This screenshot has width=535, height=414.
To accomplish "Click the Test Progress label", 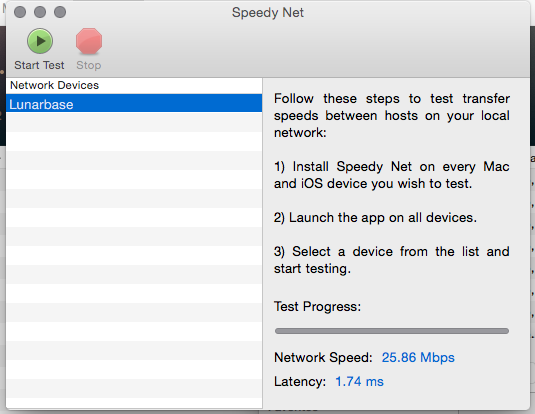I will pos(317,306).
